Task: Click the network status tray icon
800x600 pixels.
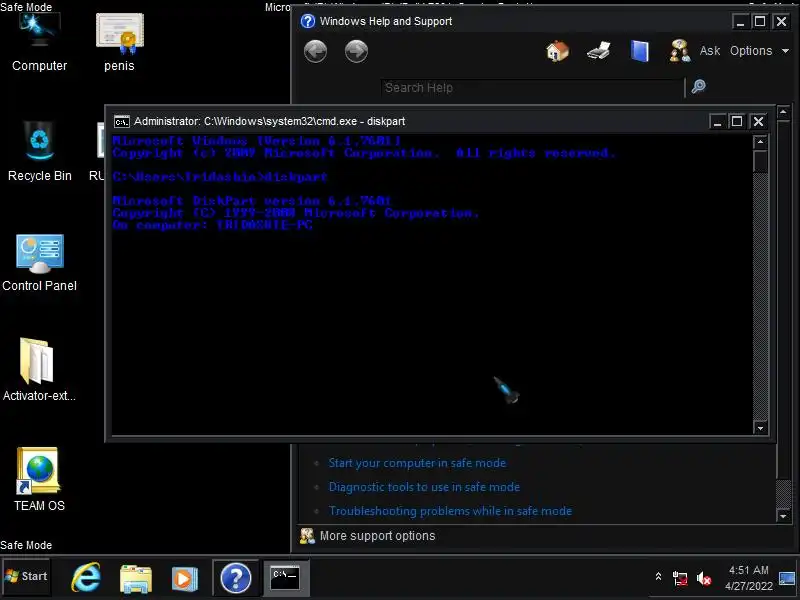Action: tap(680, 578)
